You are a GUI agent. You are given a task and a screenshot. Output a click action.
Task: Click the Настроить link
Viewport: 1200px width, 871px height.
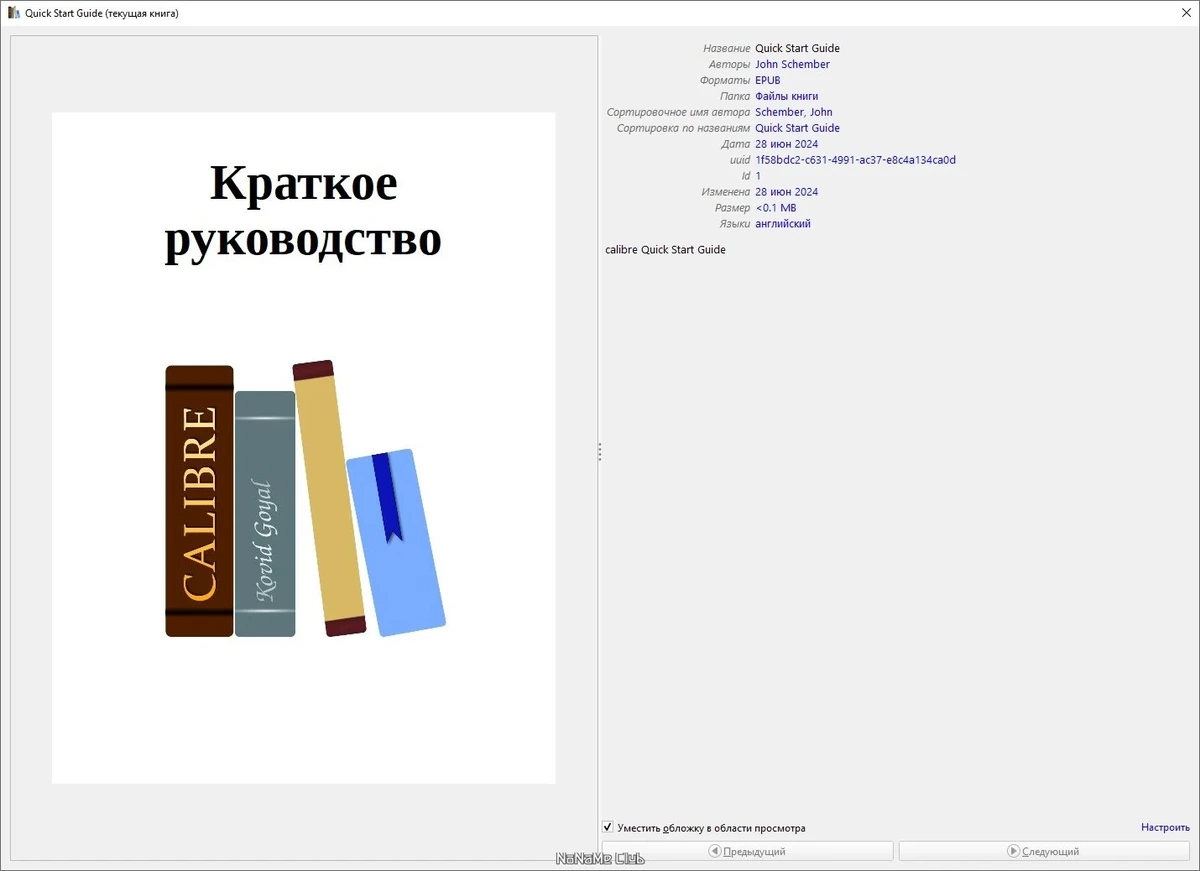tap(1165, 828)
